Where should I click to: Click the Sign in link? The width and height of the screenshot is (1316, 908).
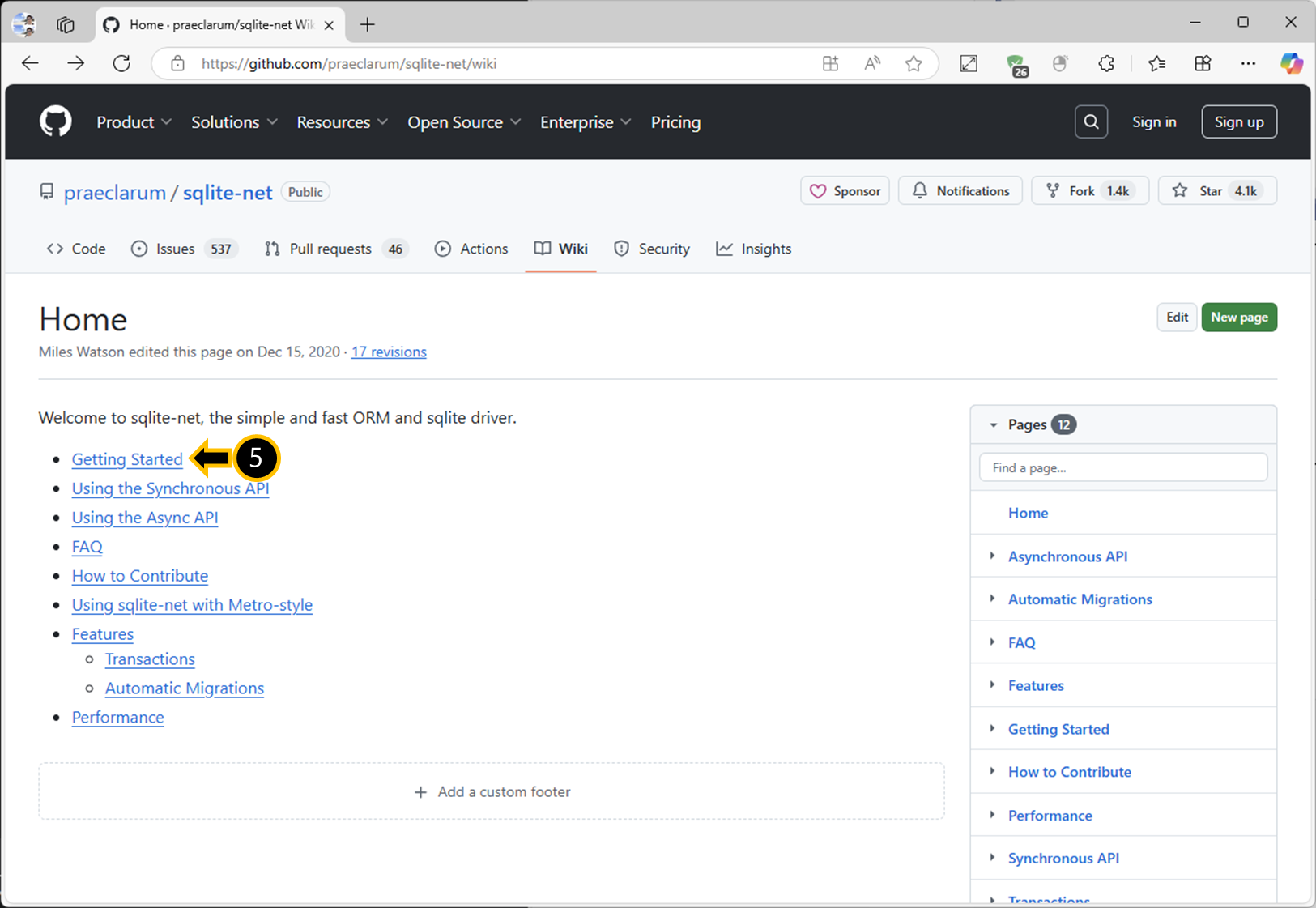click(x=1154, y=122)
